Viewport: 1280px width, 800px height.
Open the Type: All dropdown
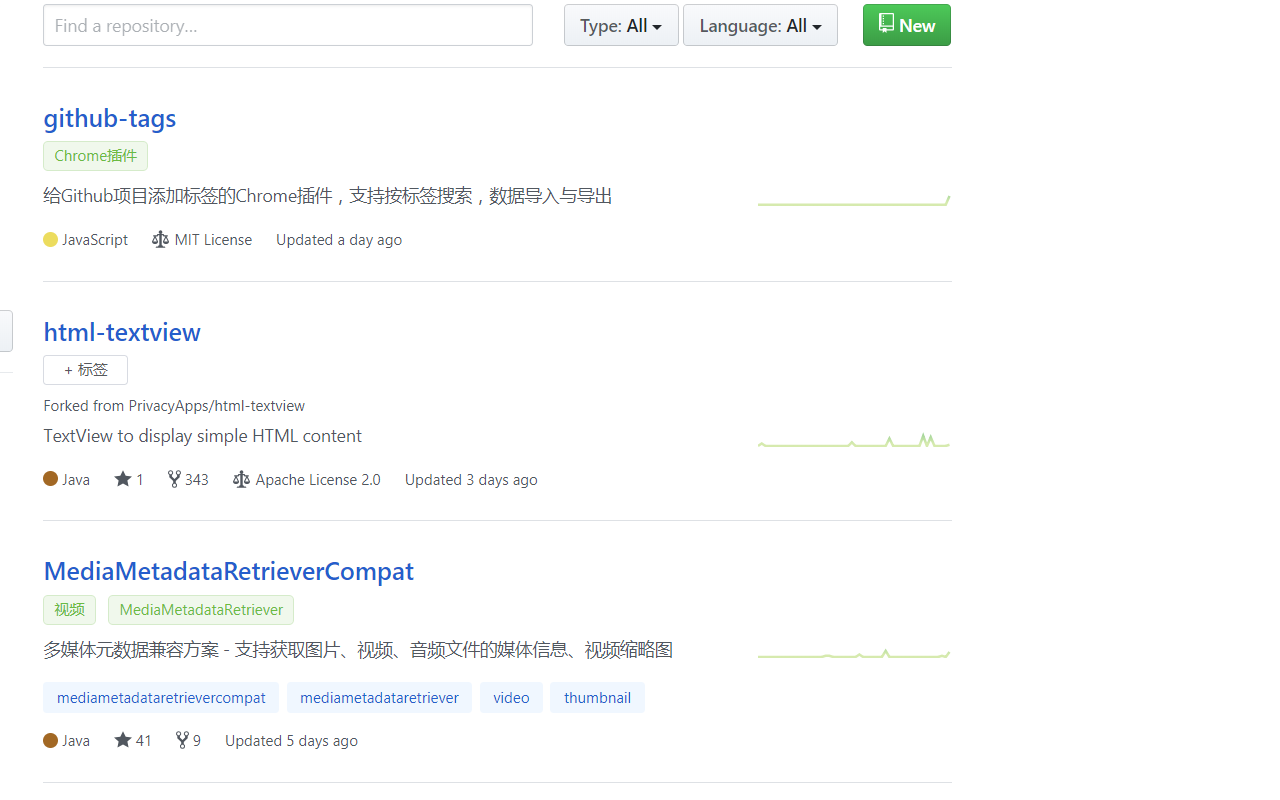[620, 25]
